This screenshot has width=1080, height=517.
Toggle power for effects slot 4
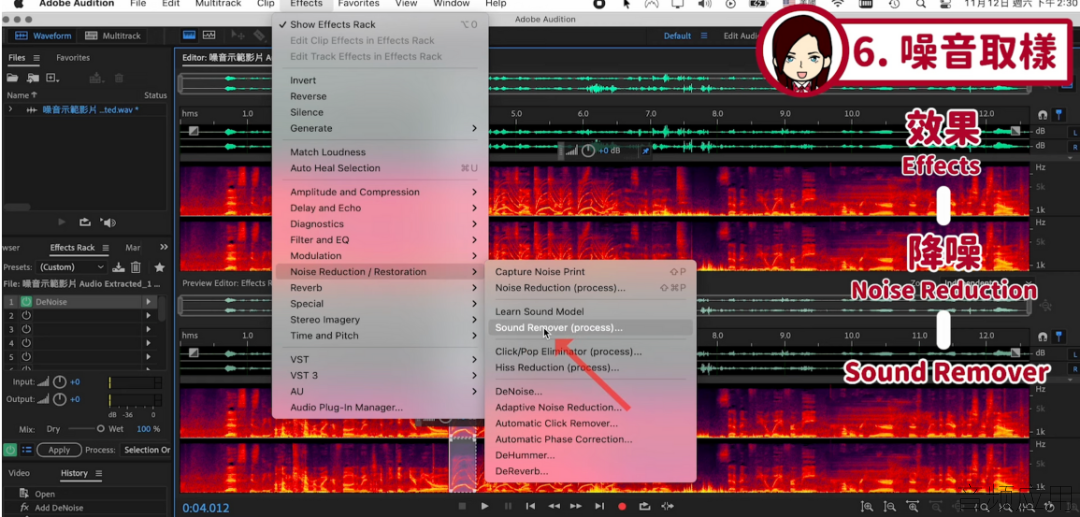(26, 343)
